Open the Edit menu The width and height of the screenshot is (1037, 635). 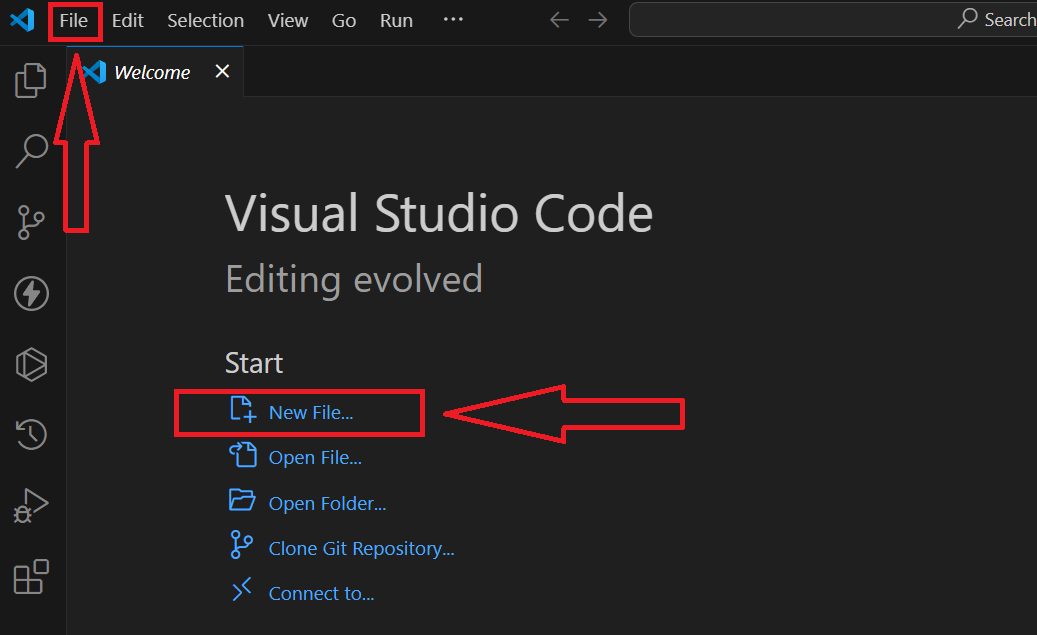[x=128, y=21]
